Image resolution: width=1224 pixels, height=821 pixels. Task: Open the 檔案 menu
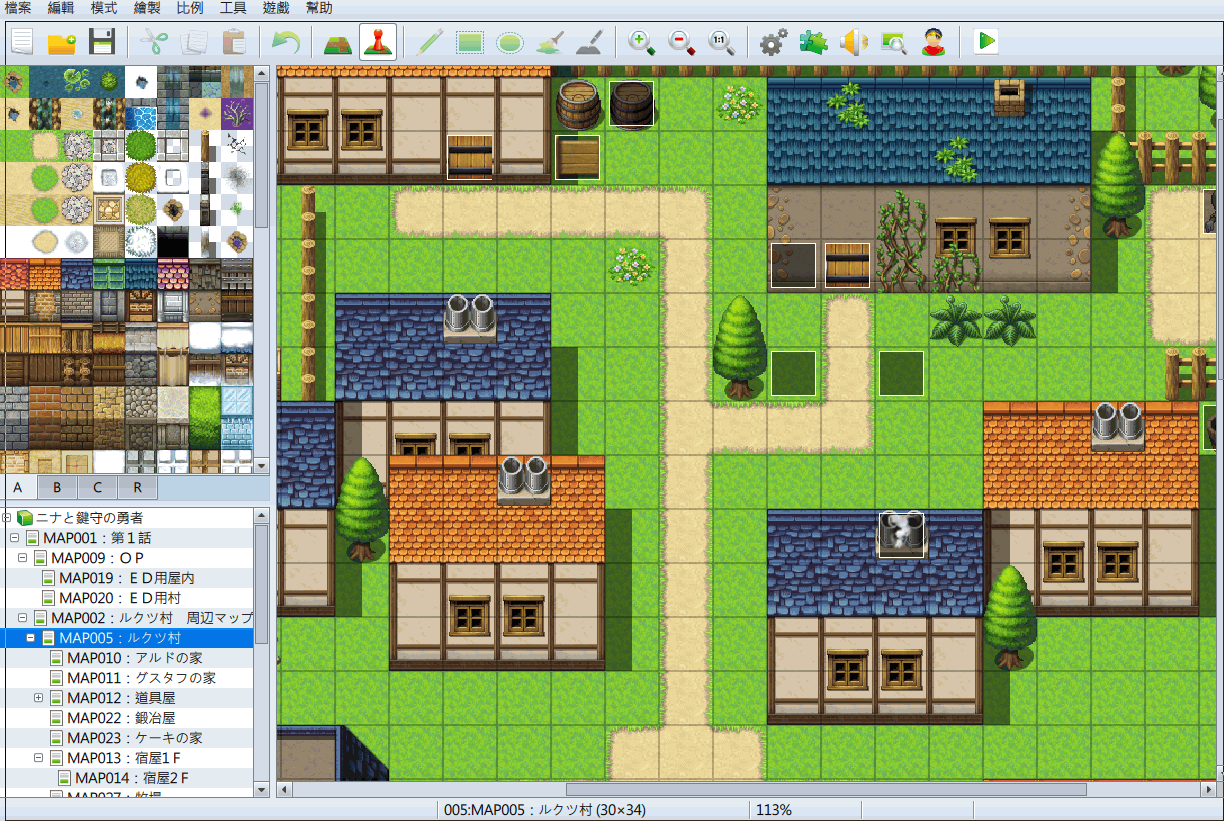pyautogui.click(x=18, y=8)
